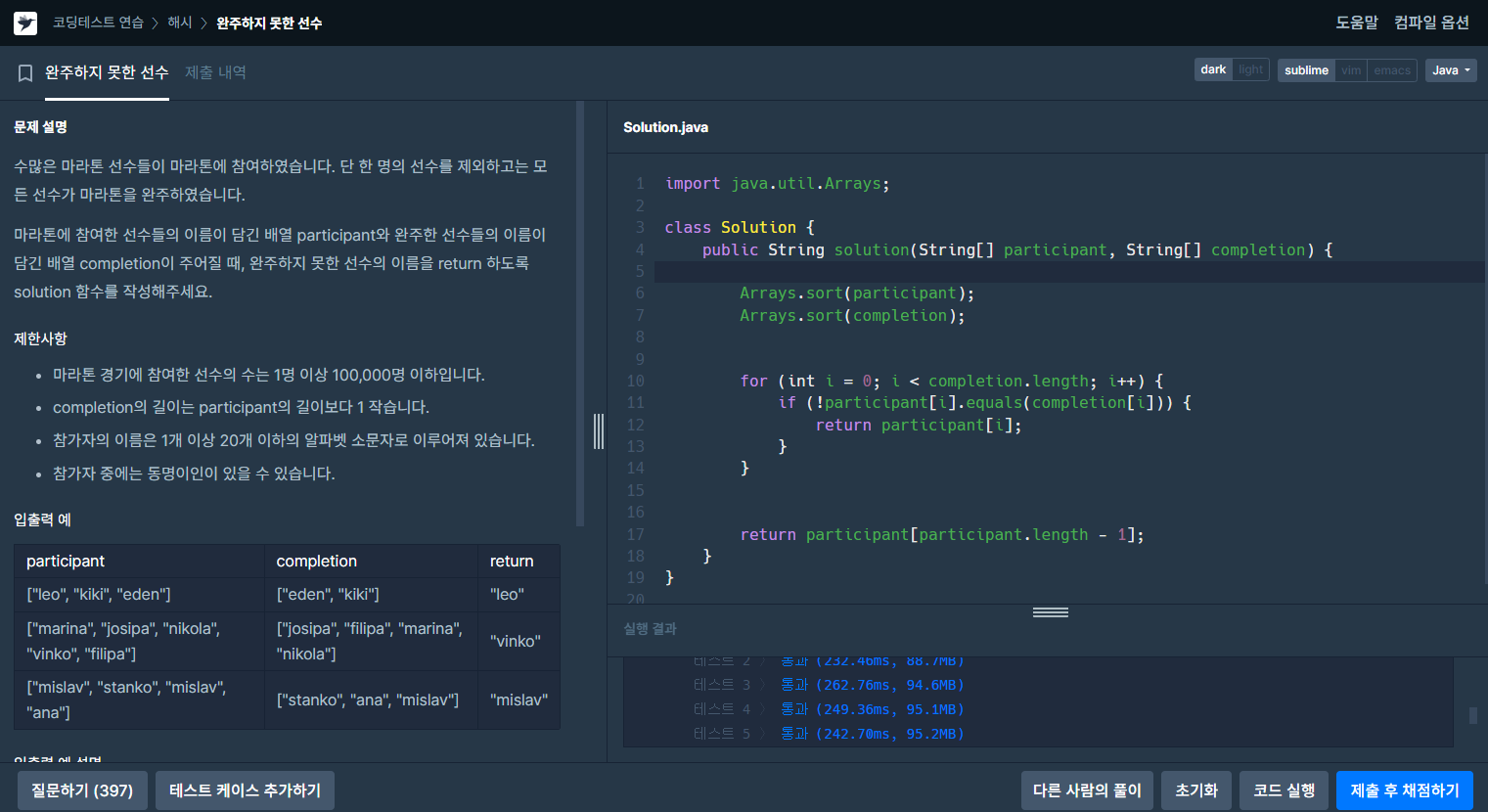Click the import java.util.Arrays code line
Image resolution: width=1488 pixels, height=812 pixels.
pos(777,184)
